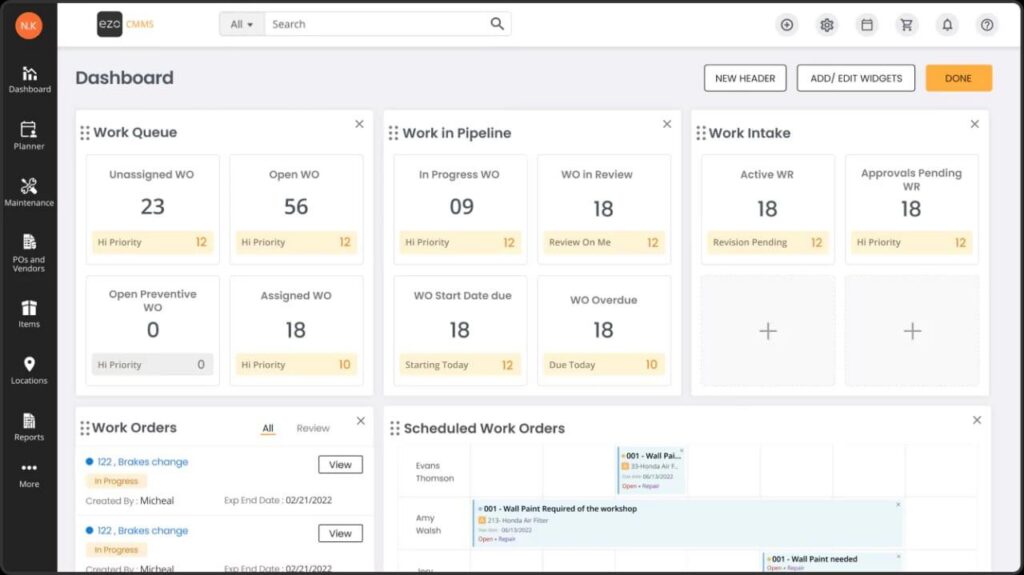Image resolution: width=1024 pixels, height=575 pixels.
Task: Click the settings gear icon
Action: pyautogui.click(x=827, y=25)
